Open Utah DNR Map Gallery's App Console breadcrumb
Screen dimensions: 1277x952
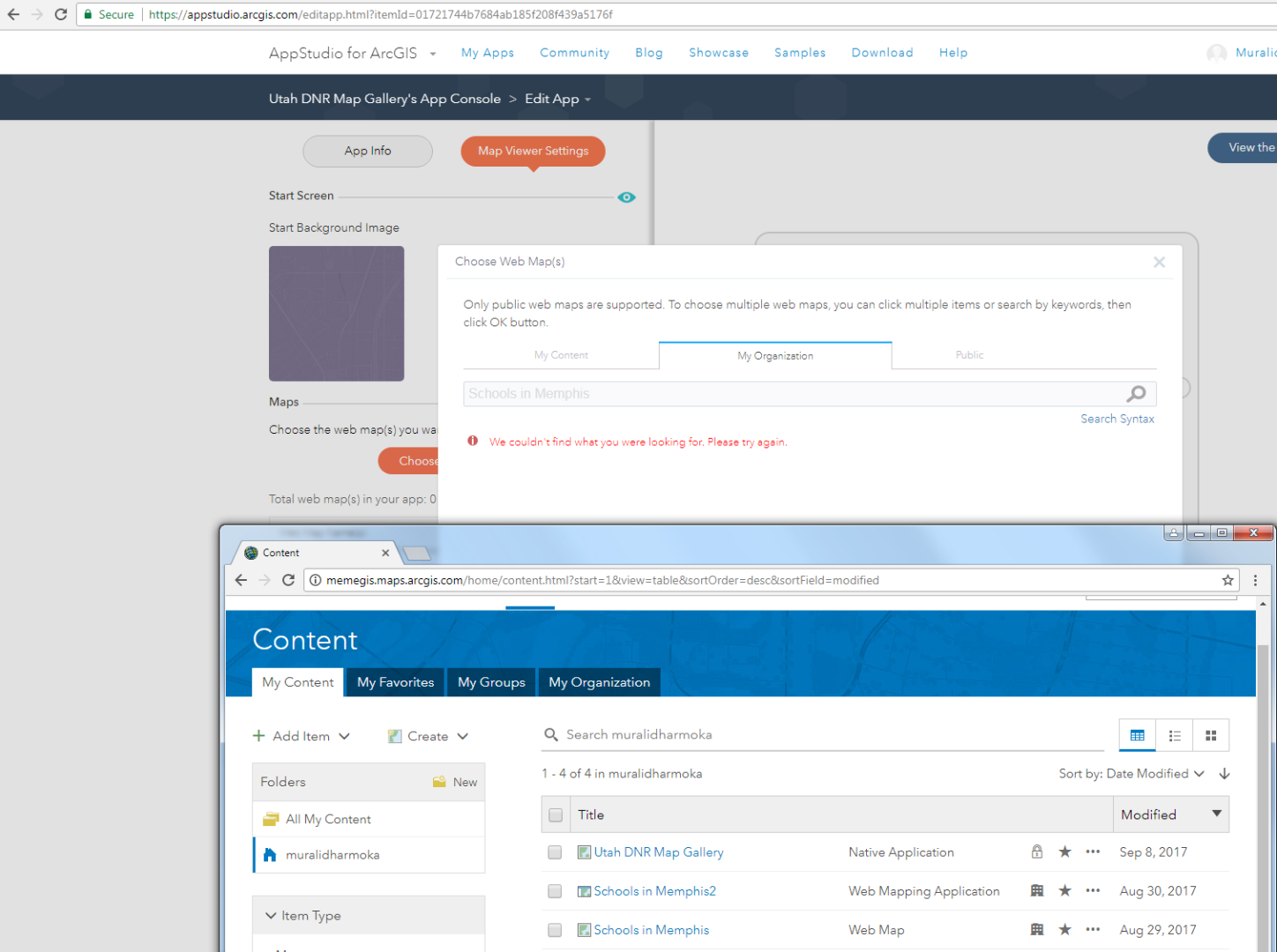385,99
